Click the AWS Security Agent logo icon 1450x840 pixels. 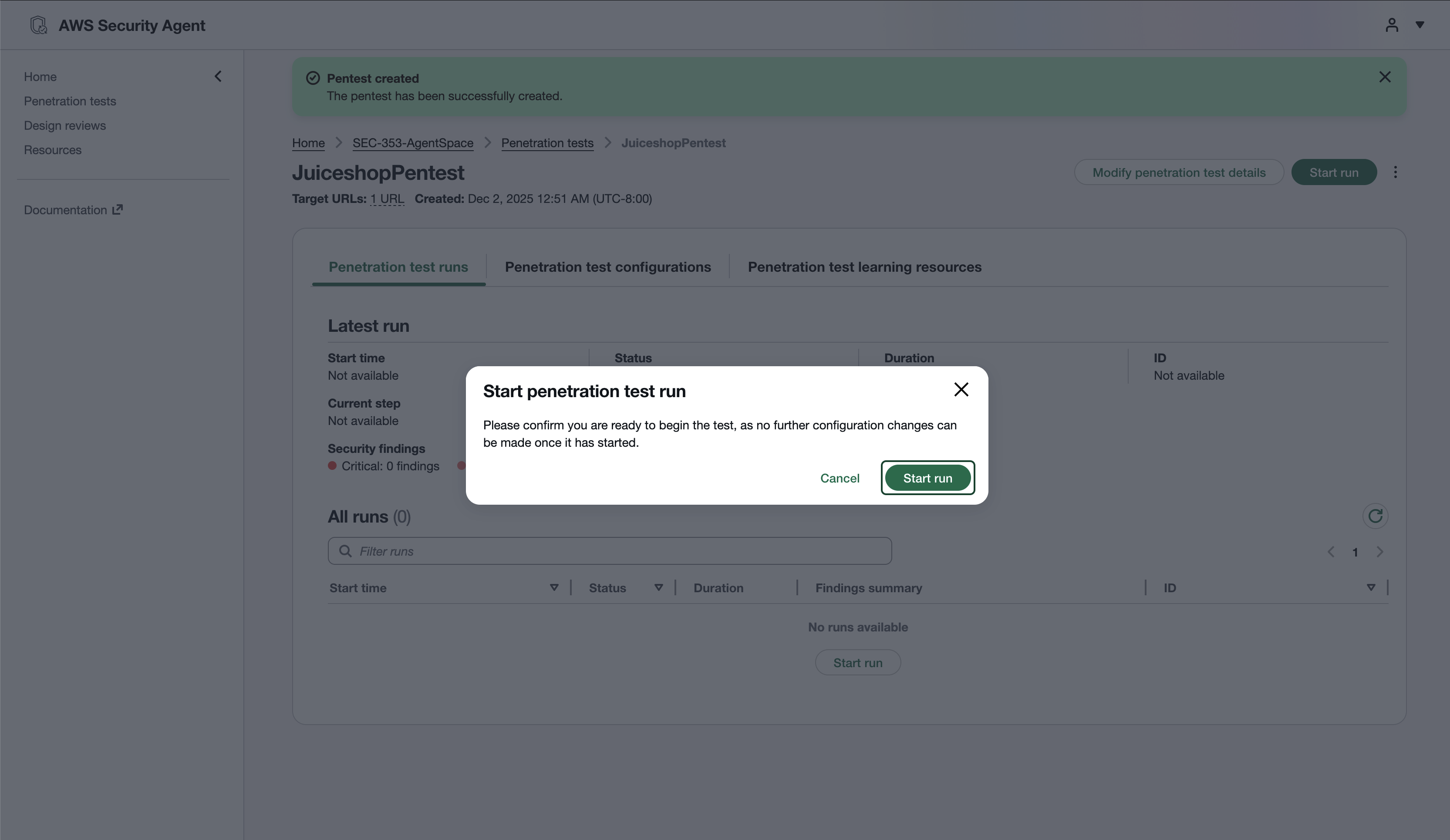tap(39, 25)
